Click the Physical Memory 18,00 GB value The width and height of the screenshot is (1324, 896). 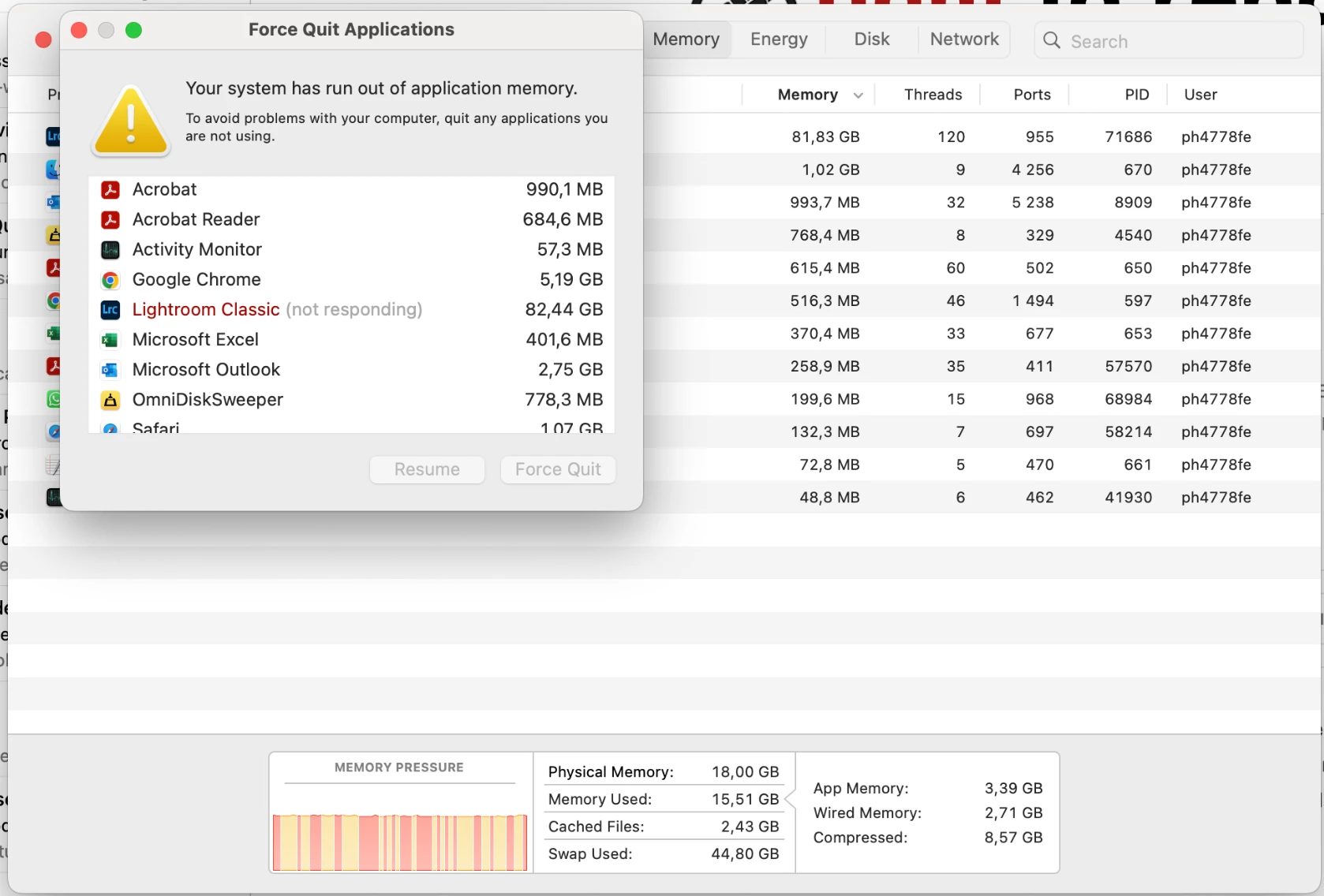coord(745,771)
